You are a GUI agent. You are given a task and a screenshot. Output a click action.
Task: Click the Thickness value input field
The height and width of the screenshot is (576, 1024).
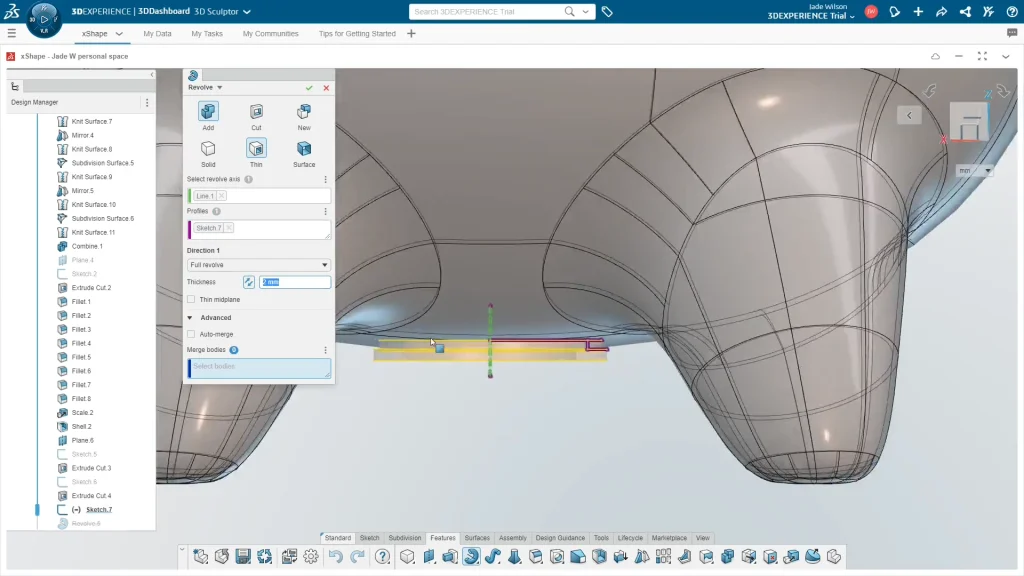pyautogui.click(x=295, y=282)
